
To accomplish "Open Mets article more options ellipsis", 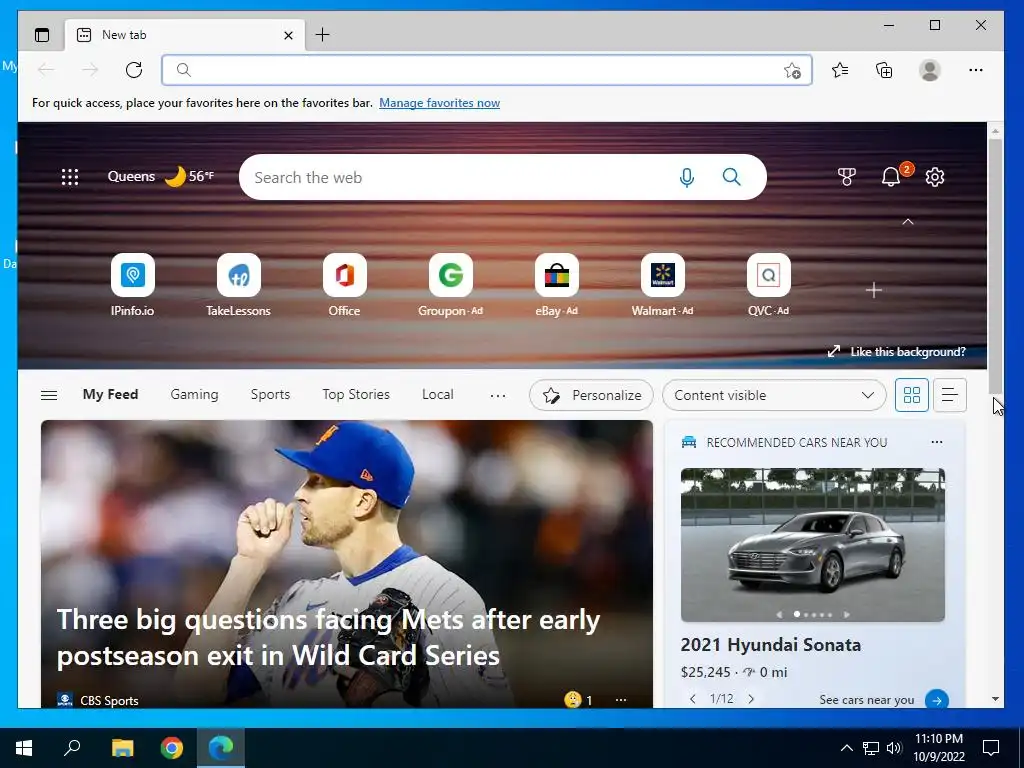I will click(x=620, y=700).
